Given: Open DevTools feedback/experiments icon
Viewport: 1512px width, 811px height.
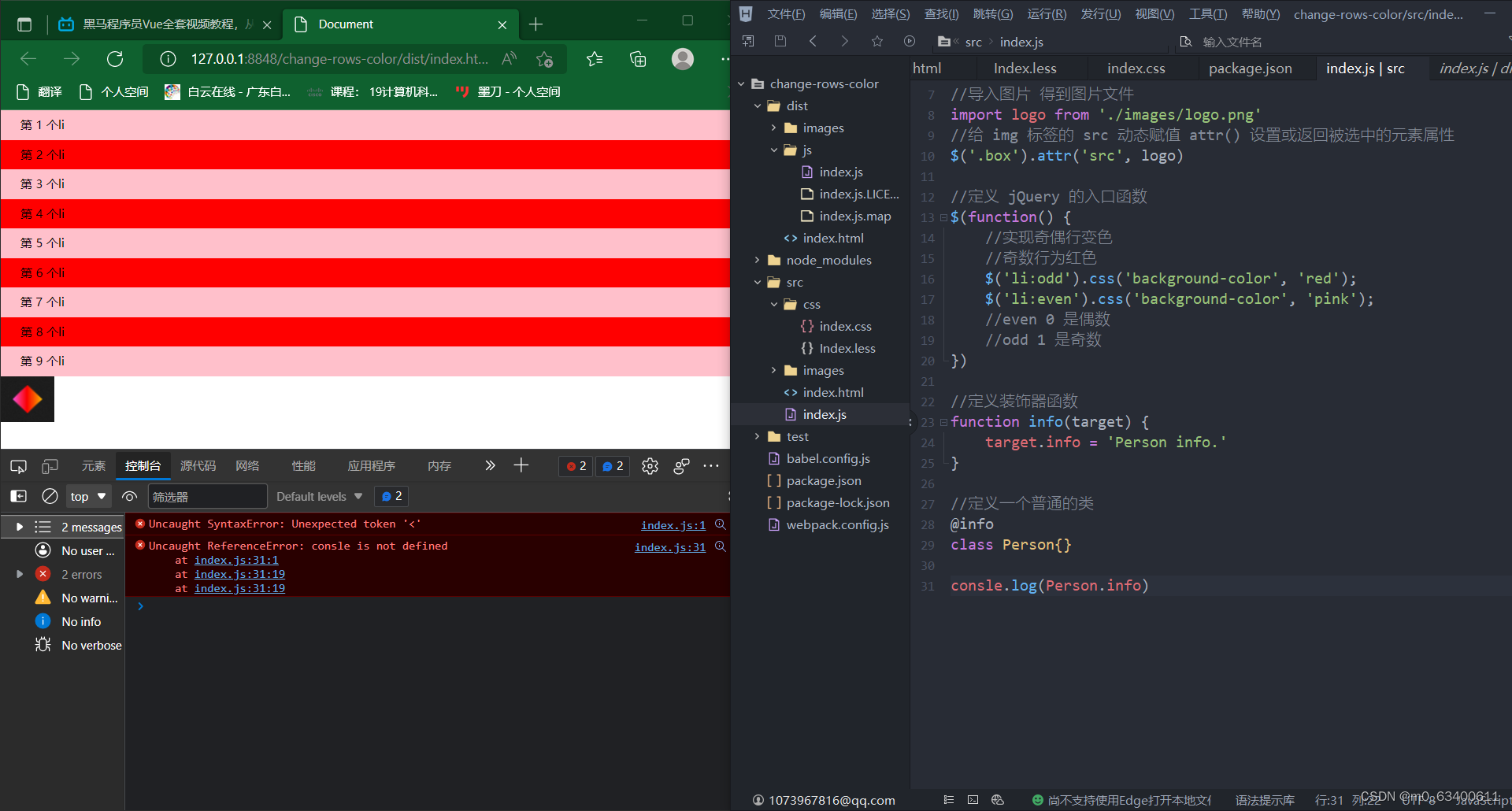Looking at the screenshot, I should (x=682, y=466).
